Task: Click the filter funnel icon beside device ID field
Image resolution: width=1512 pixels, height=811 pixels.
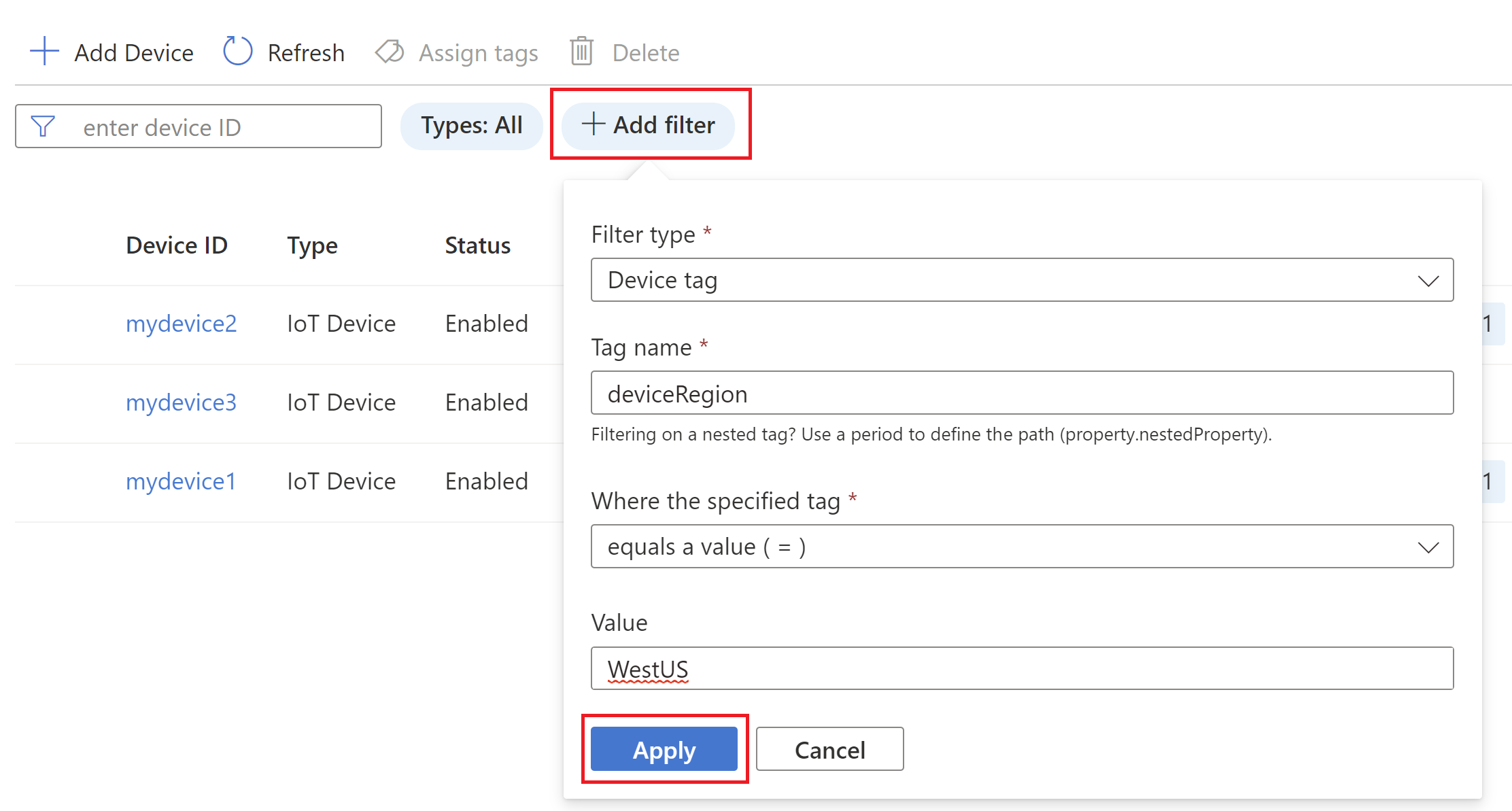Action: tap(42, 126)
